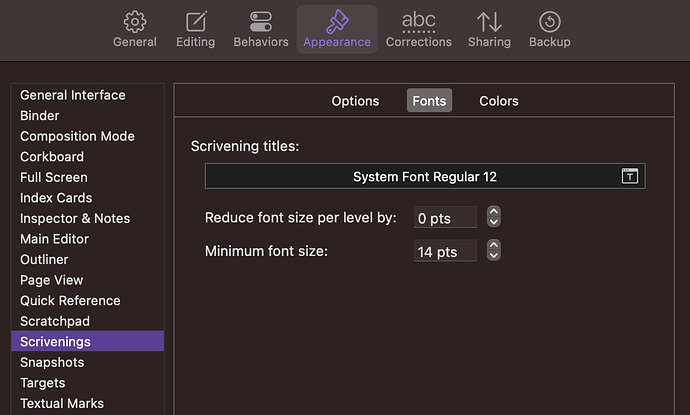The width and height of the screenshot is (690, 415).
Task: Select Binder in the sidebar list
Action: click(x=88, y=116)
